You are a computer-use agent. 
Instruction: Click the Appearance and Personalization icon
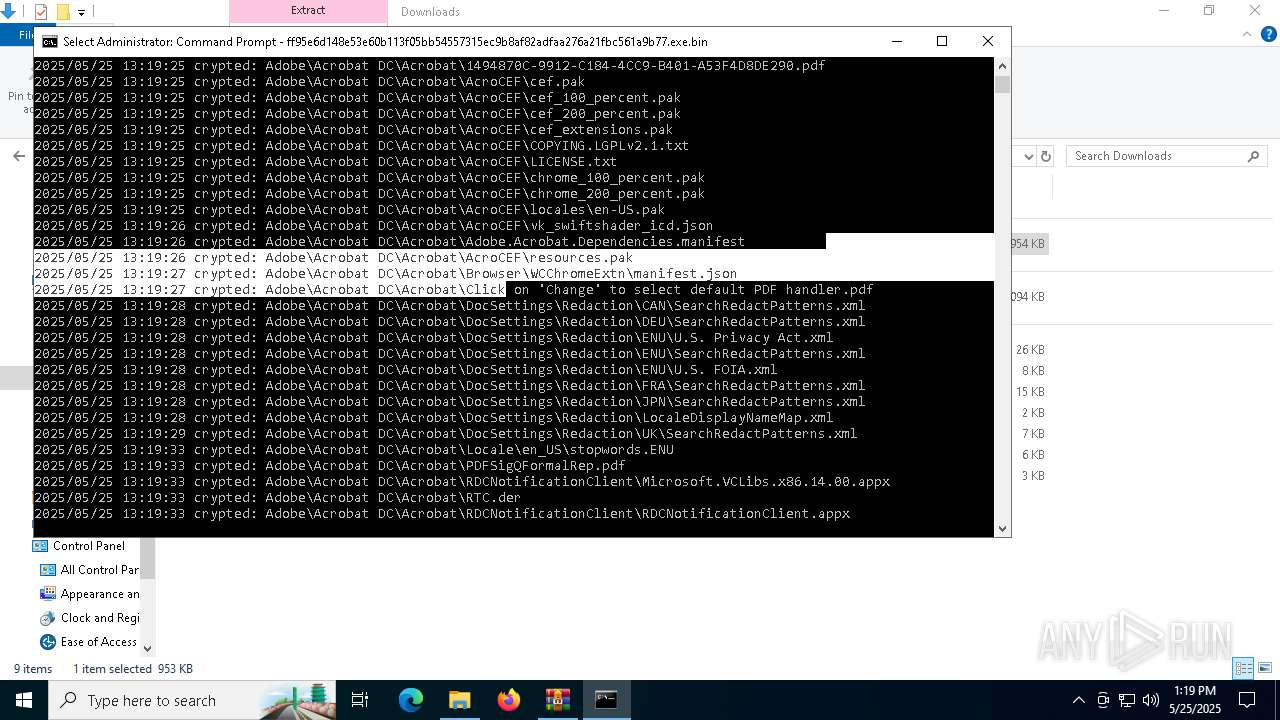[48, 594]
